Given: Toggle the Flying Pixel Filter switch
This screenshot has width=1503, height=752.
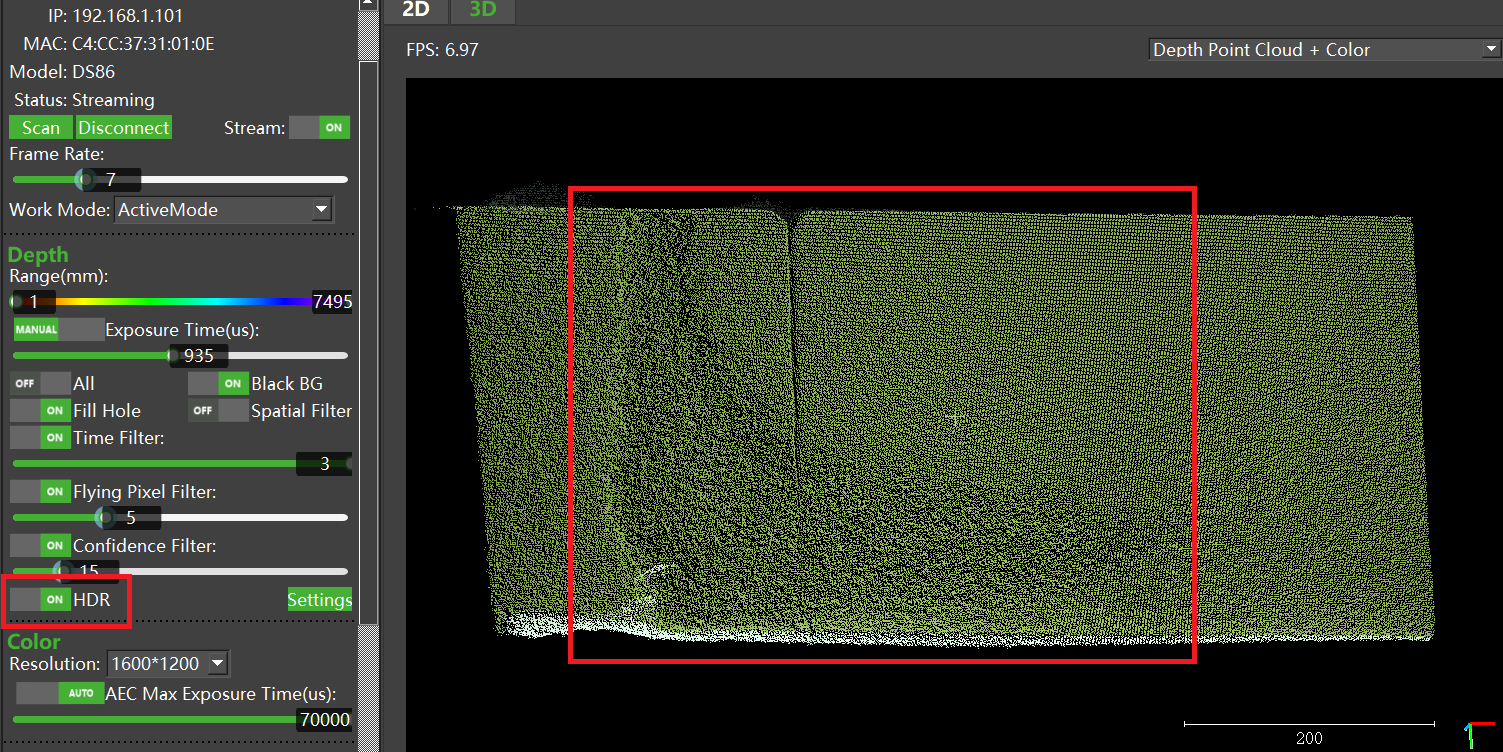Looking at the screenshot, I should [x=40, y=492].
